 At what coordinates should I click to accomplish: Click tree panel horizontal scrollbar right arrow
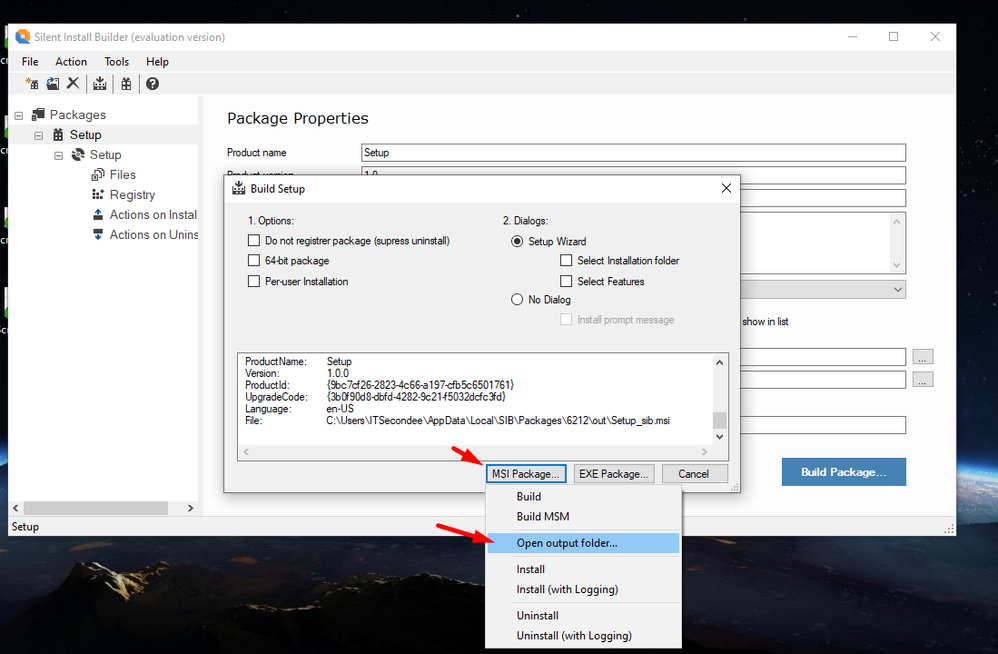pyautogui.click(x=190, y=508)
